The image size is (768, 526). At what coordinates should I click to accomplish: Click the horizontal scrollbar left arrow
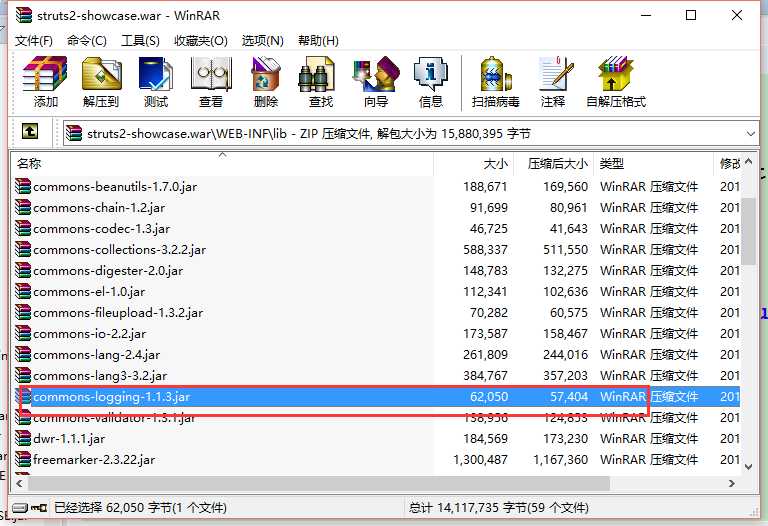20,483
